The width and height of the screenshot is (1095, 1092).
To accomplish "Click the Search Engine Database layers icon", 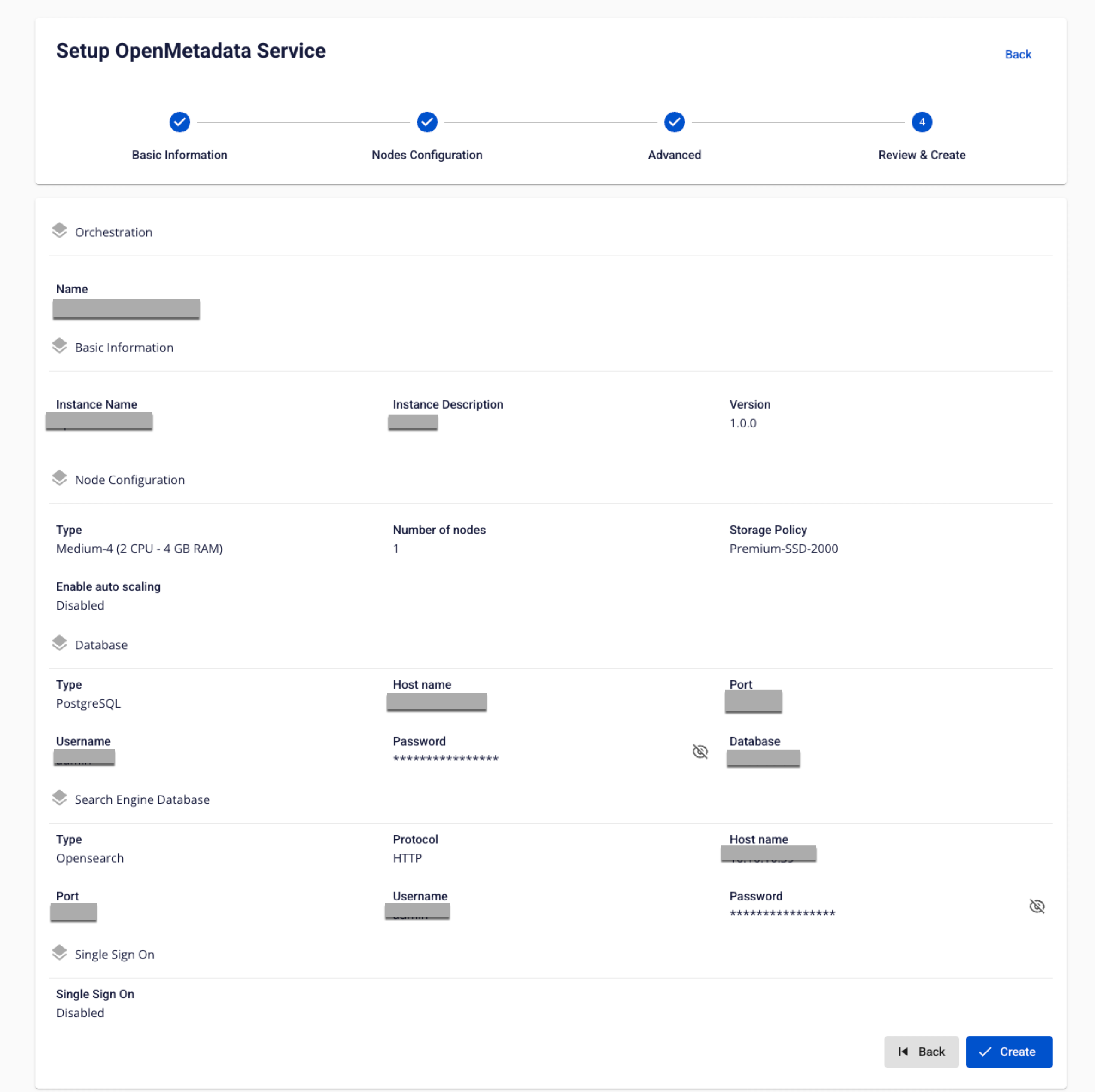I will pyautogui.click(x=60, y=798).
